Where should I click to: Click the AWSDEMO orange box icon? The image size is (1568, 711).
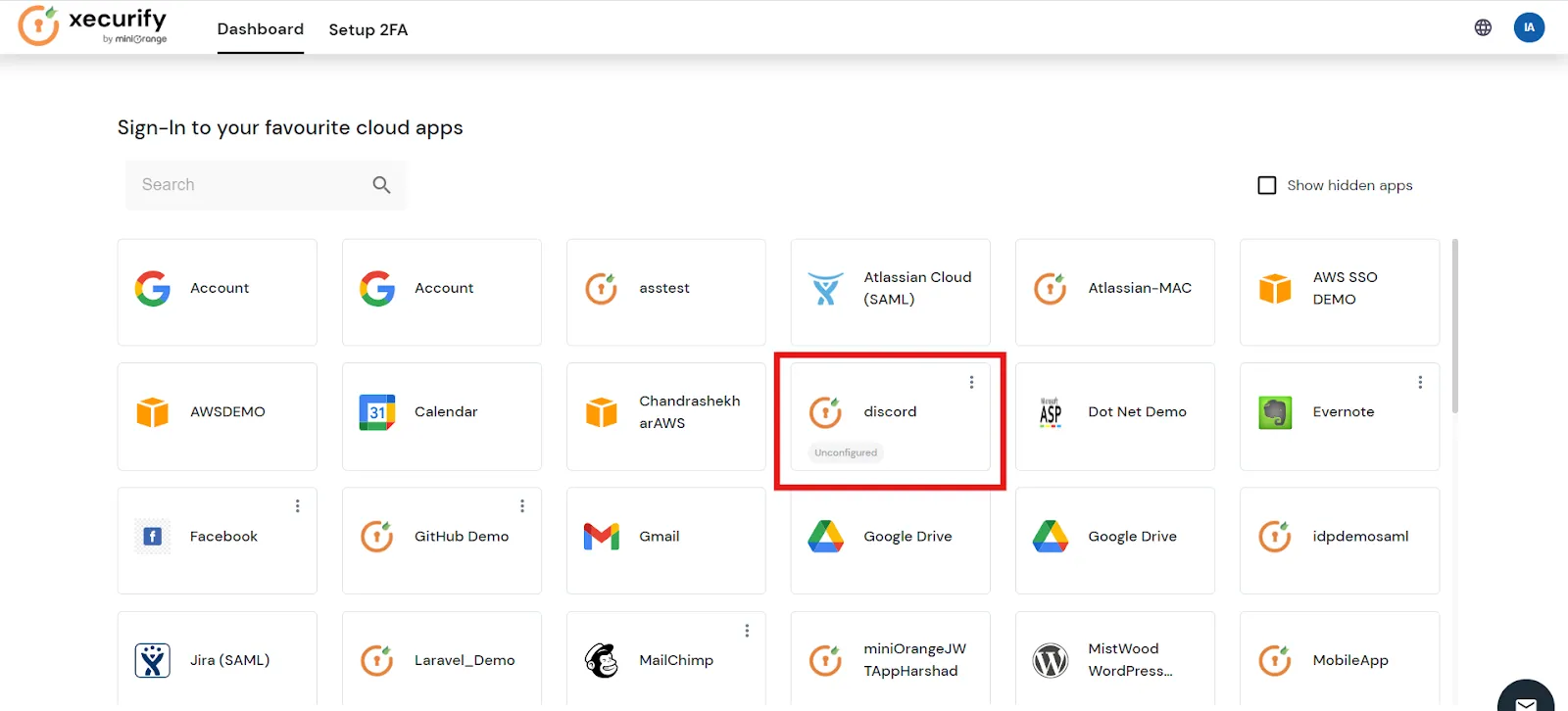point(153,412)
